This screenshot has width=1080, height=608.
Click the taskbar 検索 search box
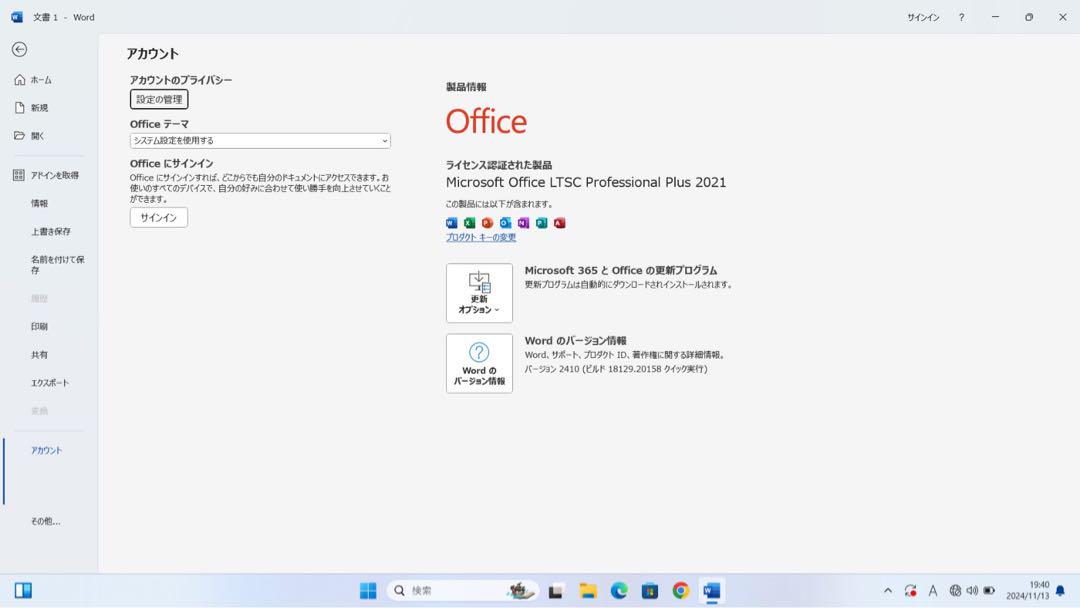tap(462, 591)
